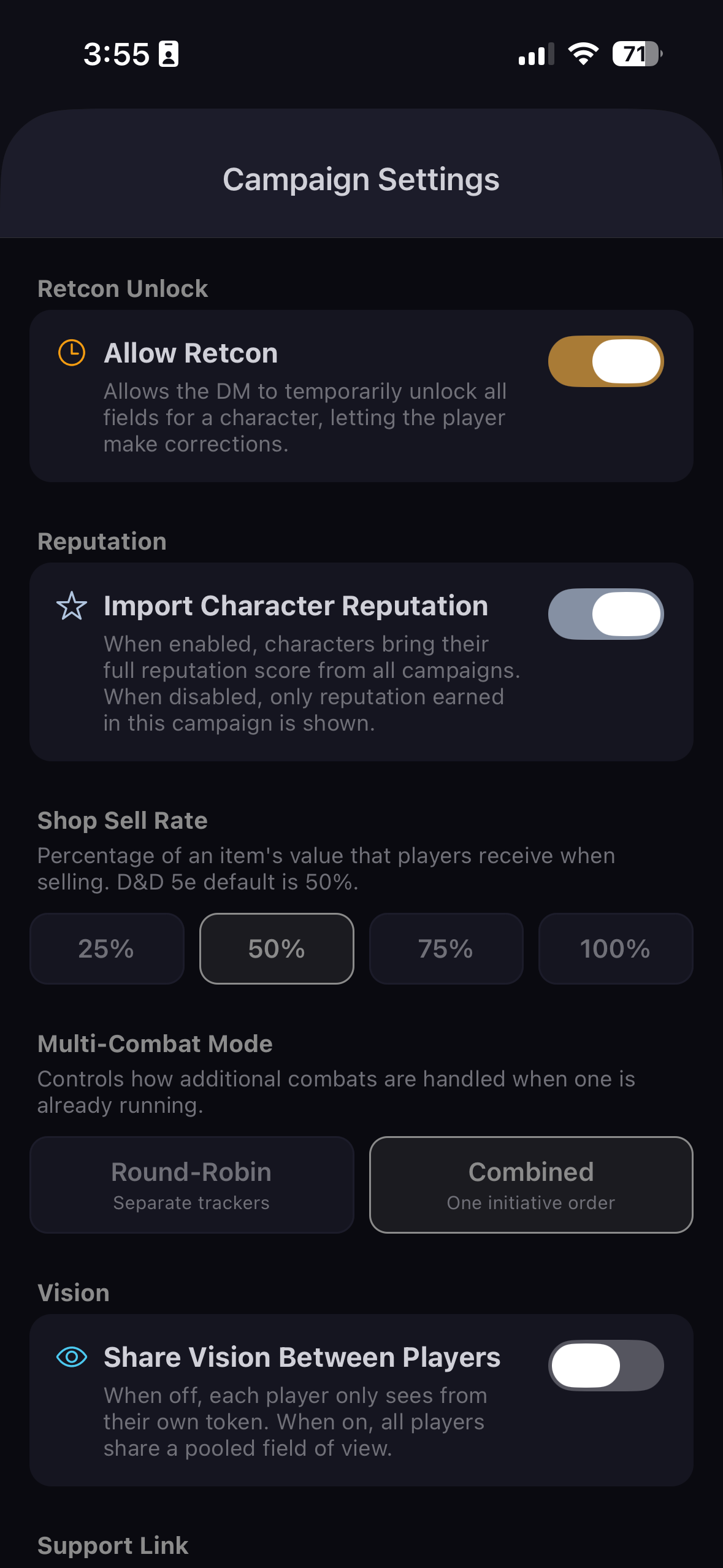Image resolution: width=723 pixels, height=1568 pixels.
Task: Choose Round-Robin multi-combat mode
Action: 191,1184
